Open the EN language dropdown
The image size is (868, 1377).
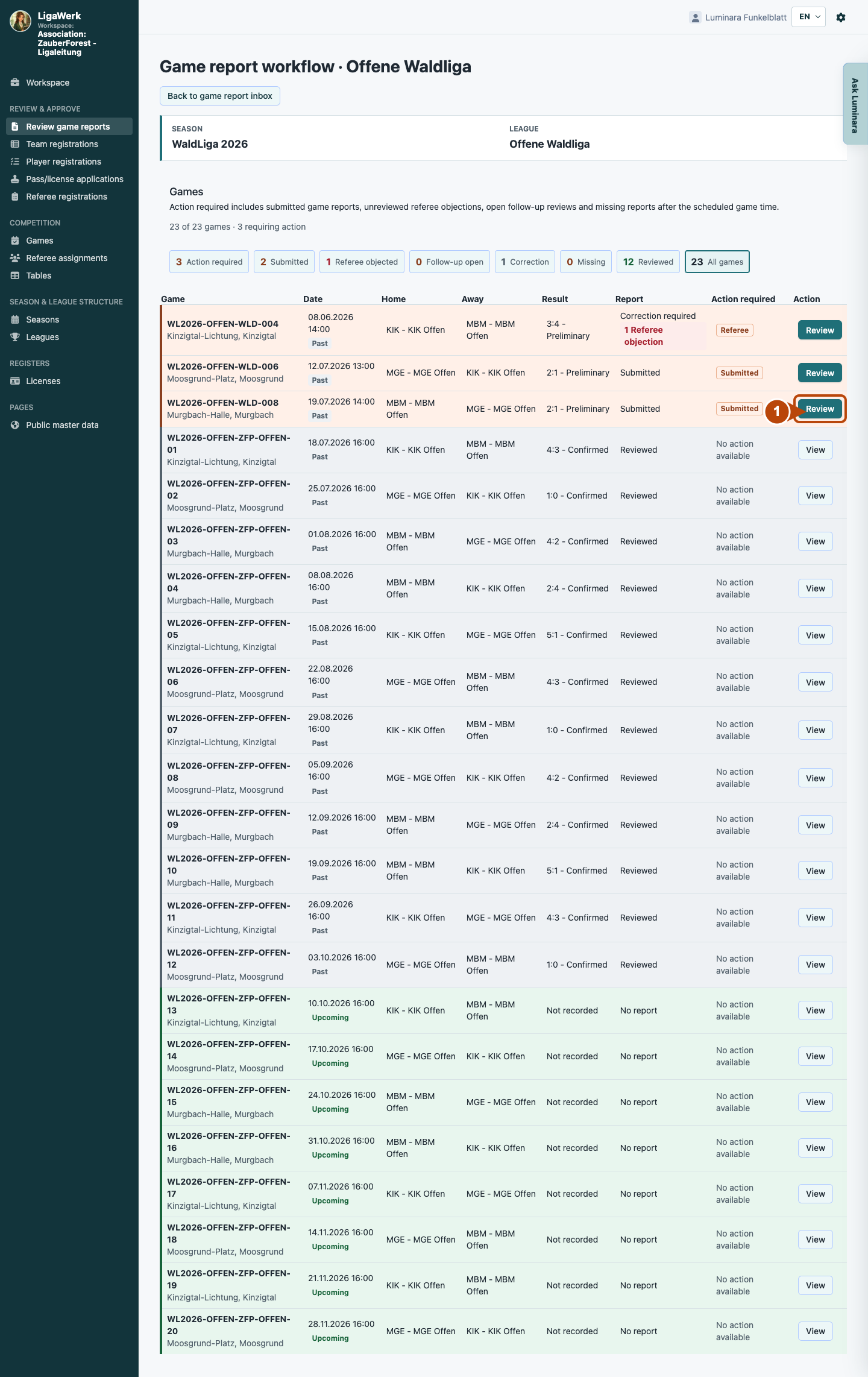coord(808,17)
